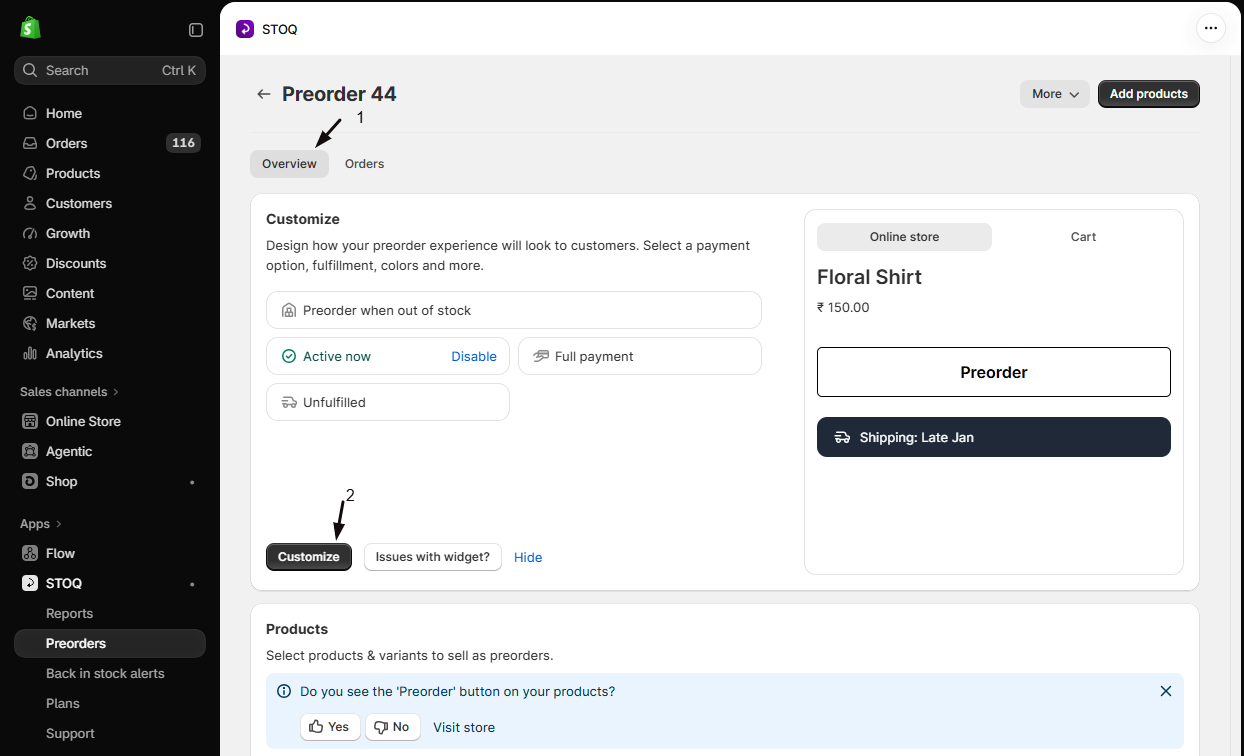Go back using the arrow beside Preorder 44

pos(264,94)
